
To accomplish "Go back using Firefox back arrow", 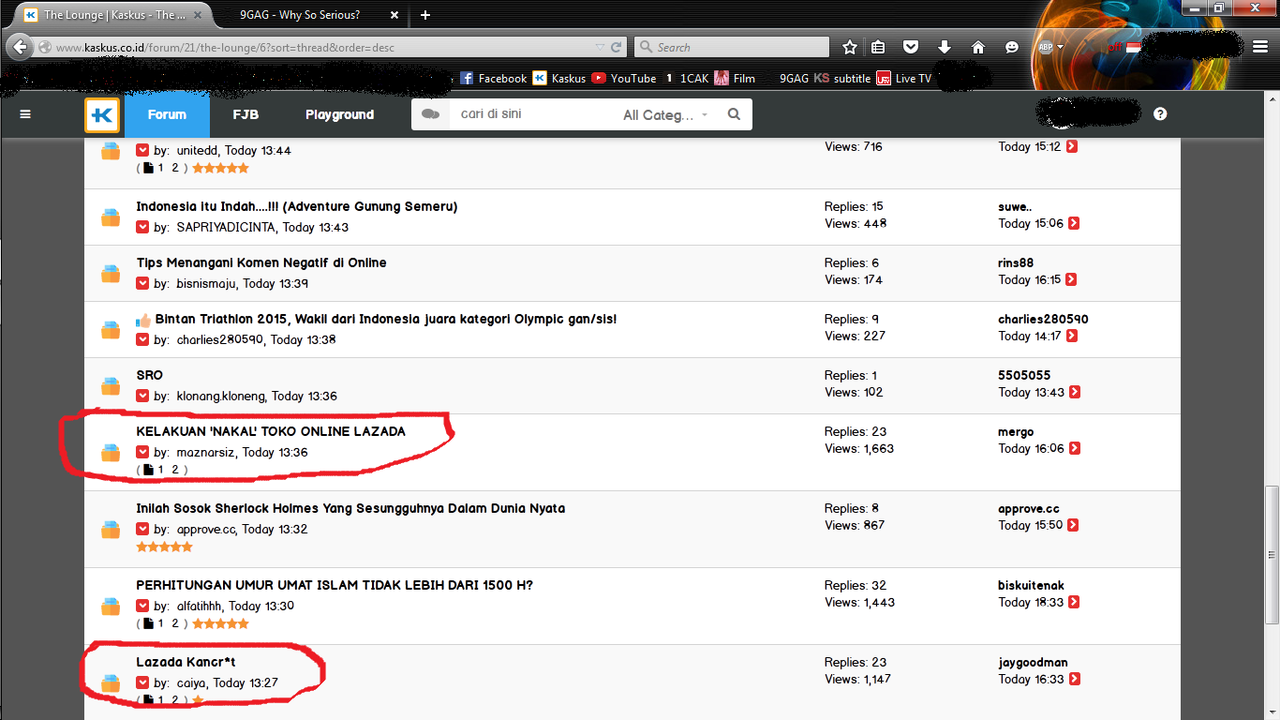I will (x=21, y=47).
